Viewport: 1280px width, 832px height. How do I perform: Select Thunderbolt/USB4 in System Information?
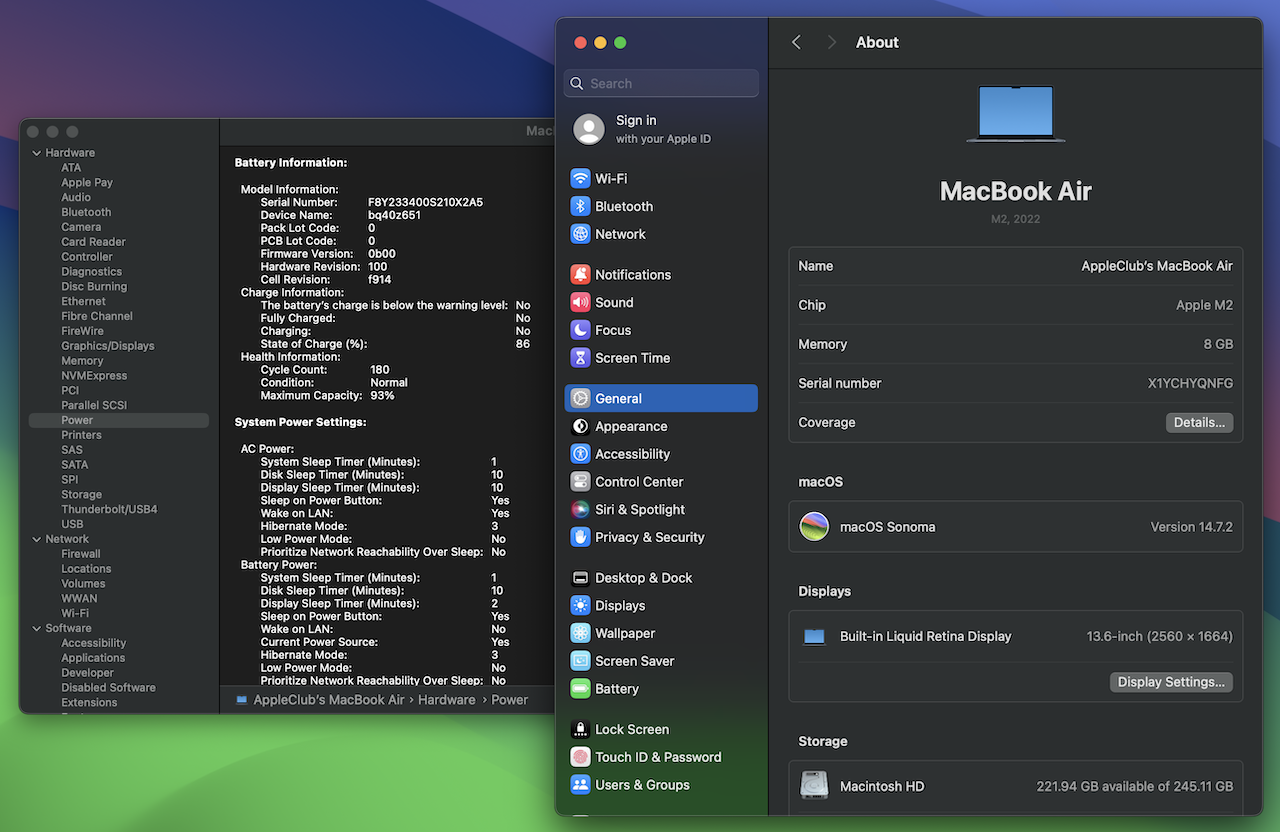[109, 509]
